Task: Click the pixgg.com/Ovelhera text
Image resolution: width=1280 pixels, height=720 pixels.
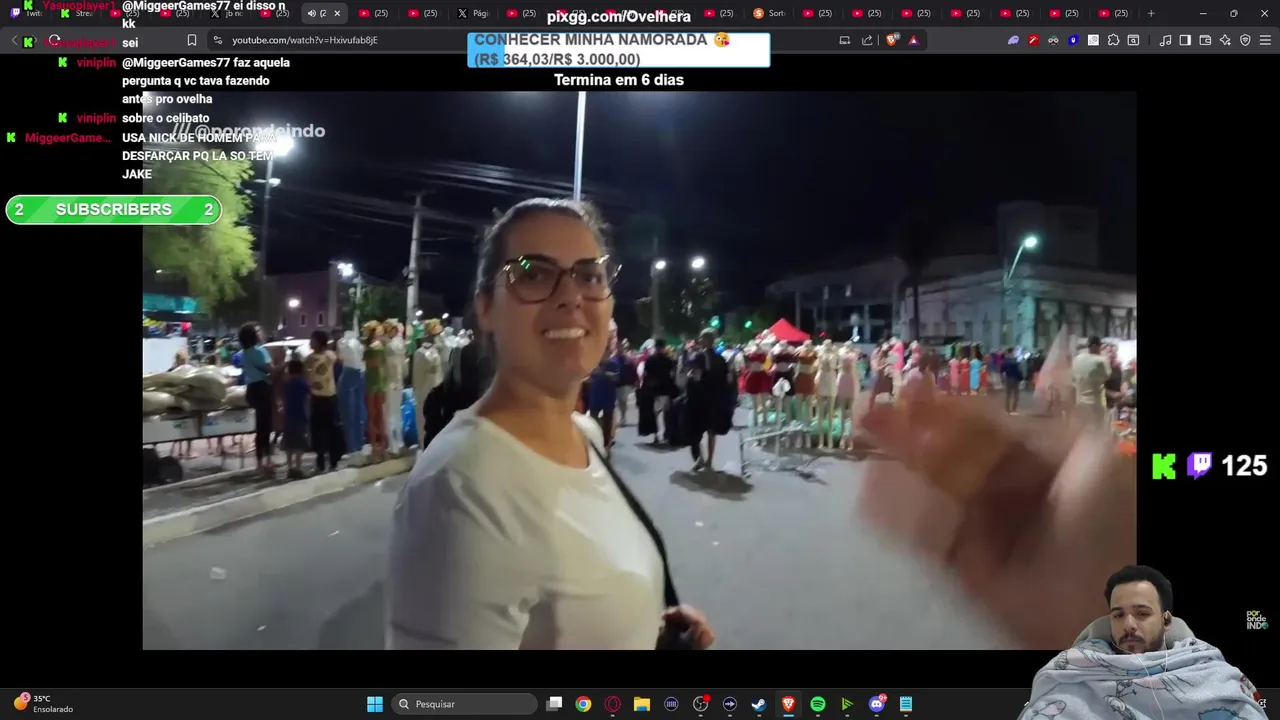Action: 618,16
